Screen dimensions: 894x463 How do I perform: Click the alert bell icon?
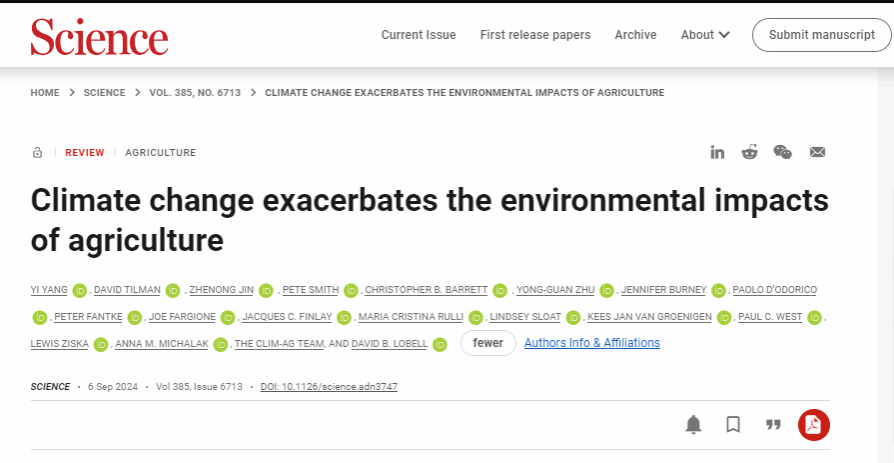point(693,425)
